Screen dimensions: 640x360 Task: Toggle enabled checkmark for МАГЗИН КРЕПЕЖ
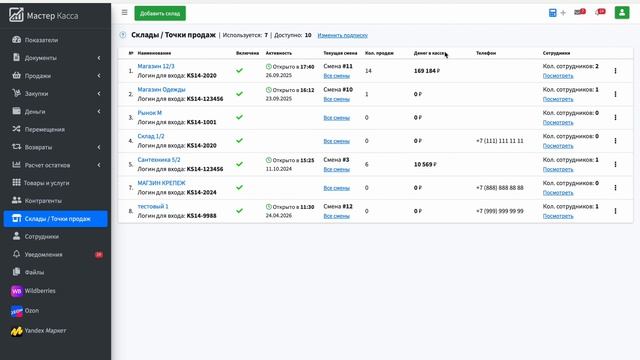(x=240, y=187)
